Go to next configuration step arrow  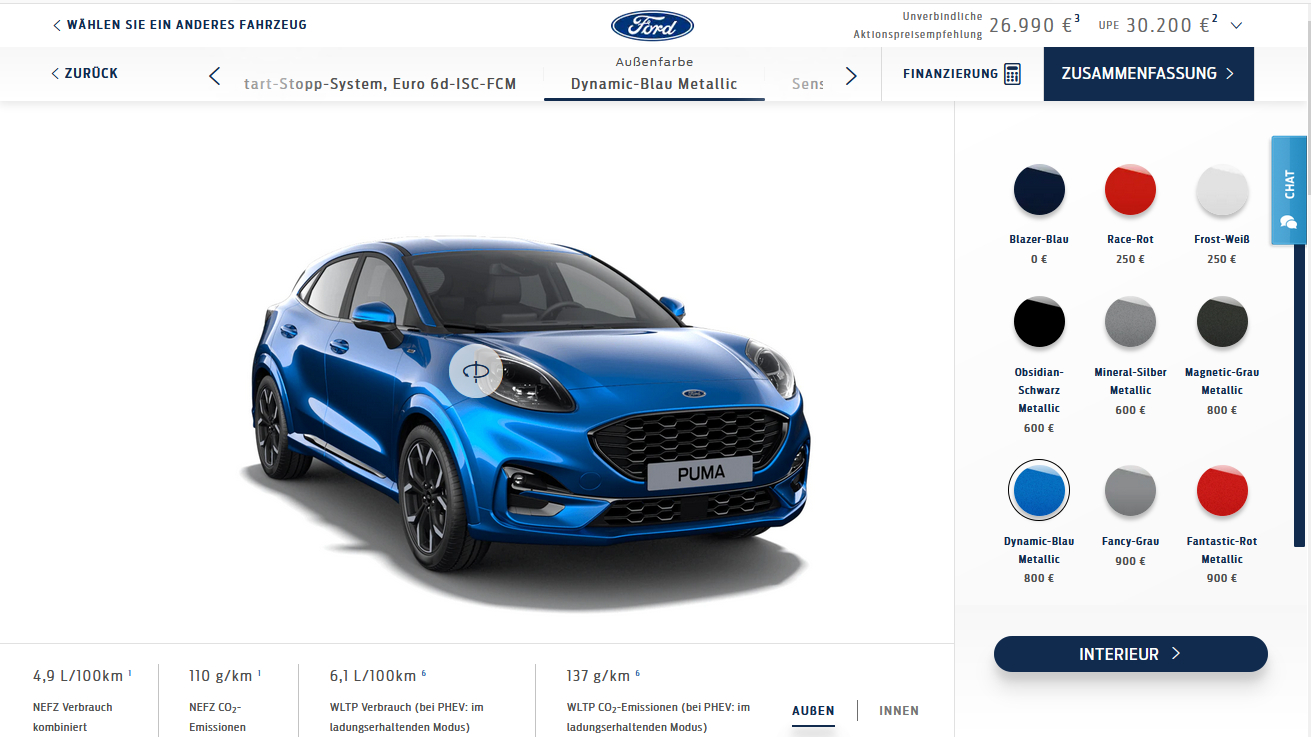pos(851,75)
